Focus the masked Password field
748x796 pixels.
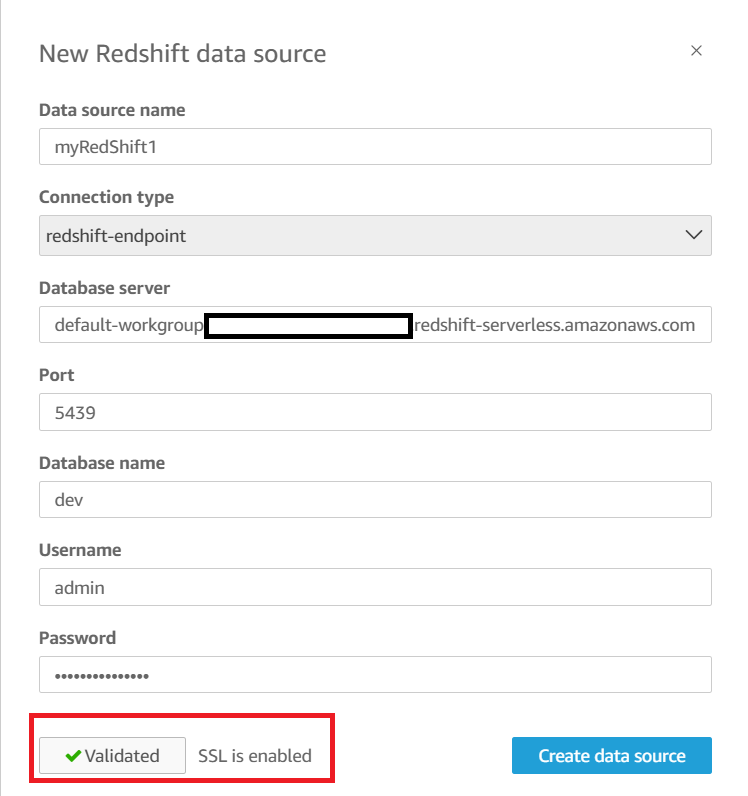point(375,675)
